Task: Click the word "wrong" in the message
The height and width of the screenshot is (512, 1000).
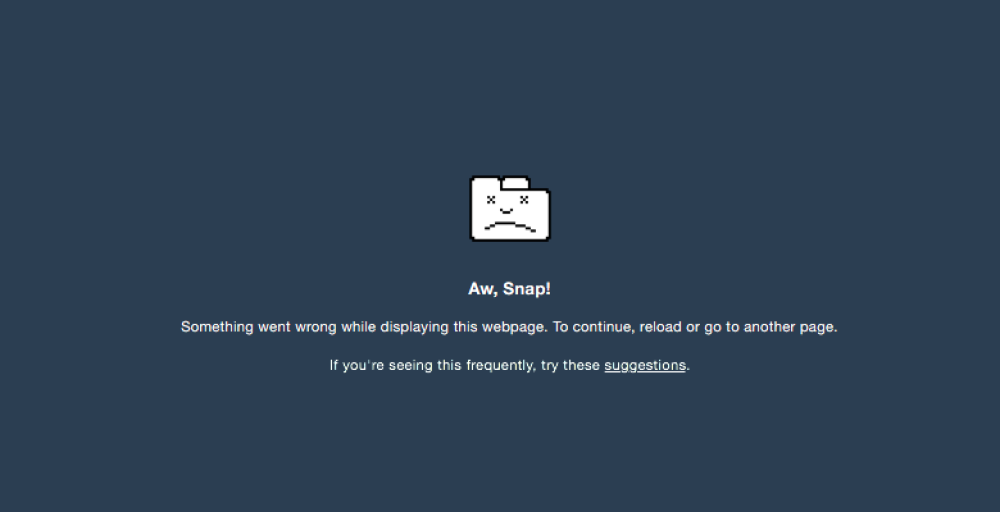Action: coord(315,327)
